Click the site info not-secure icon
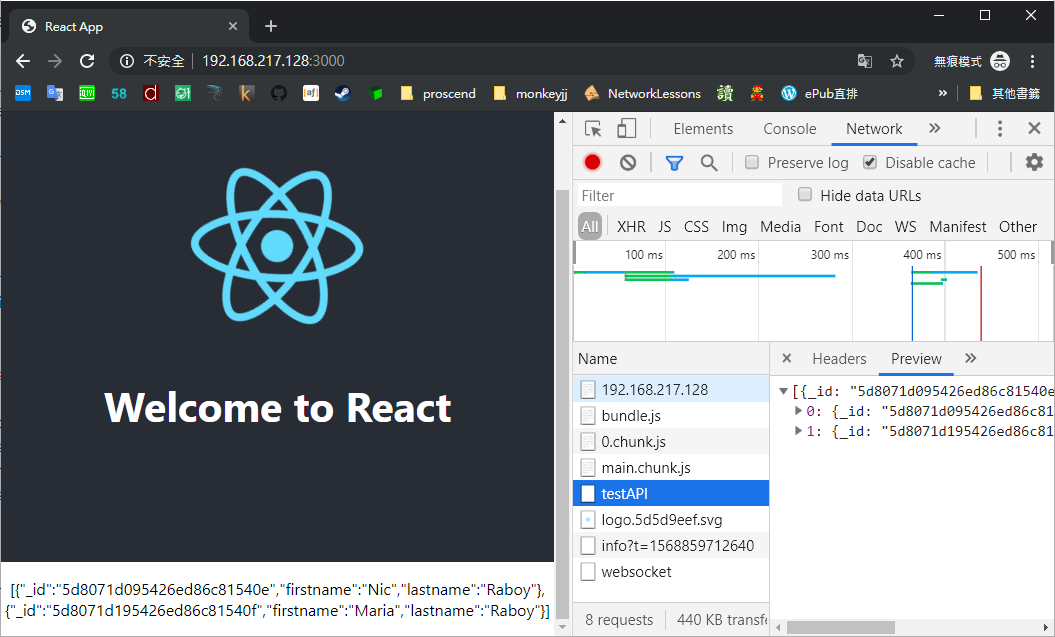1055x637 pixels. tap(126, 61)
